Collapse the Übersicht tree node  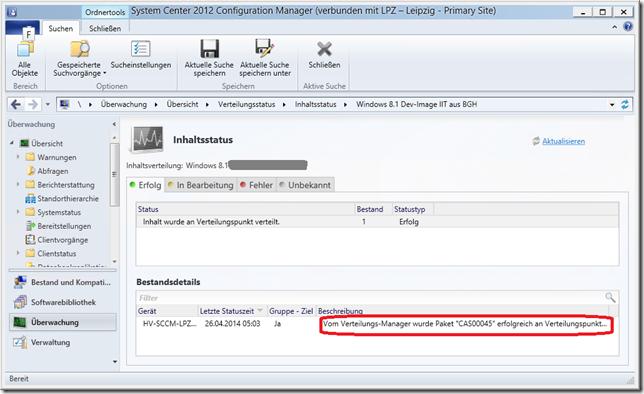12,143
